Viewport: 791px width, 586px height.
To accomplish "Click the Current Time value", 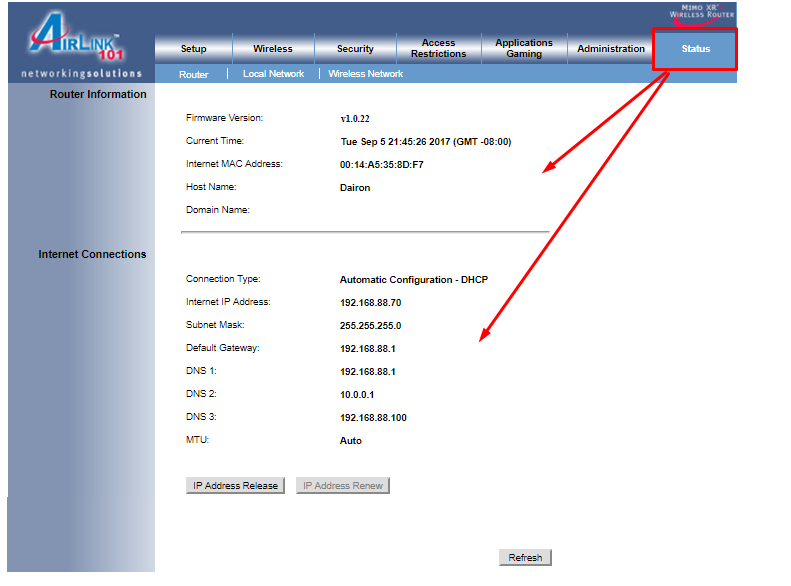I will pyautogui.click(x=426, y=142).
